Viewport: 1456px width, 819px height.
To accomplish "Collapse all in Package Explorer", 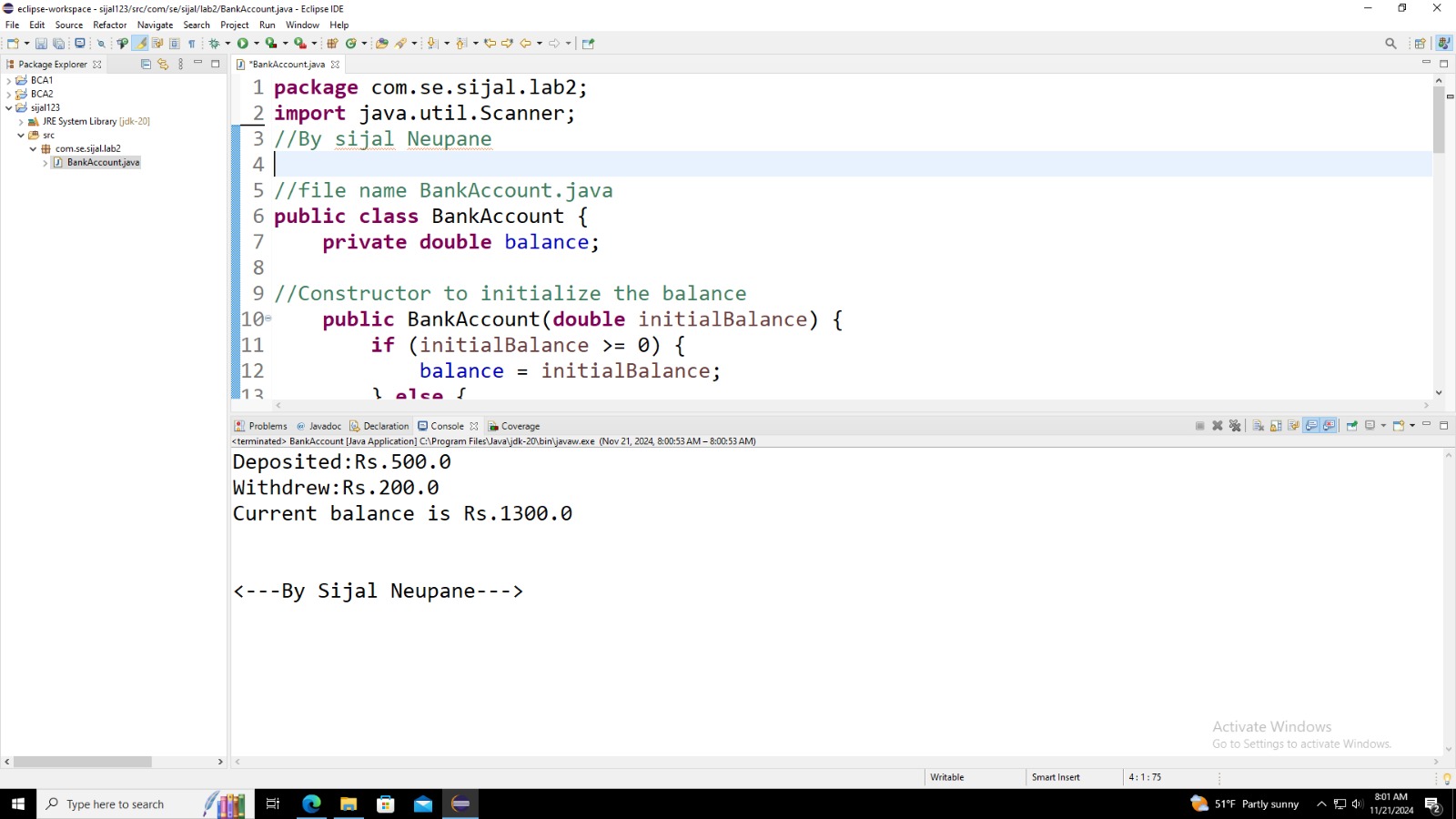I will (146, 64).
